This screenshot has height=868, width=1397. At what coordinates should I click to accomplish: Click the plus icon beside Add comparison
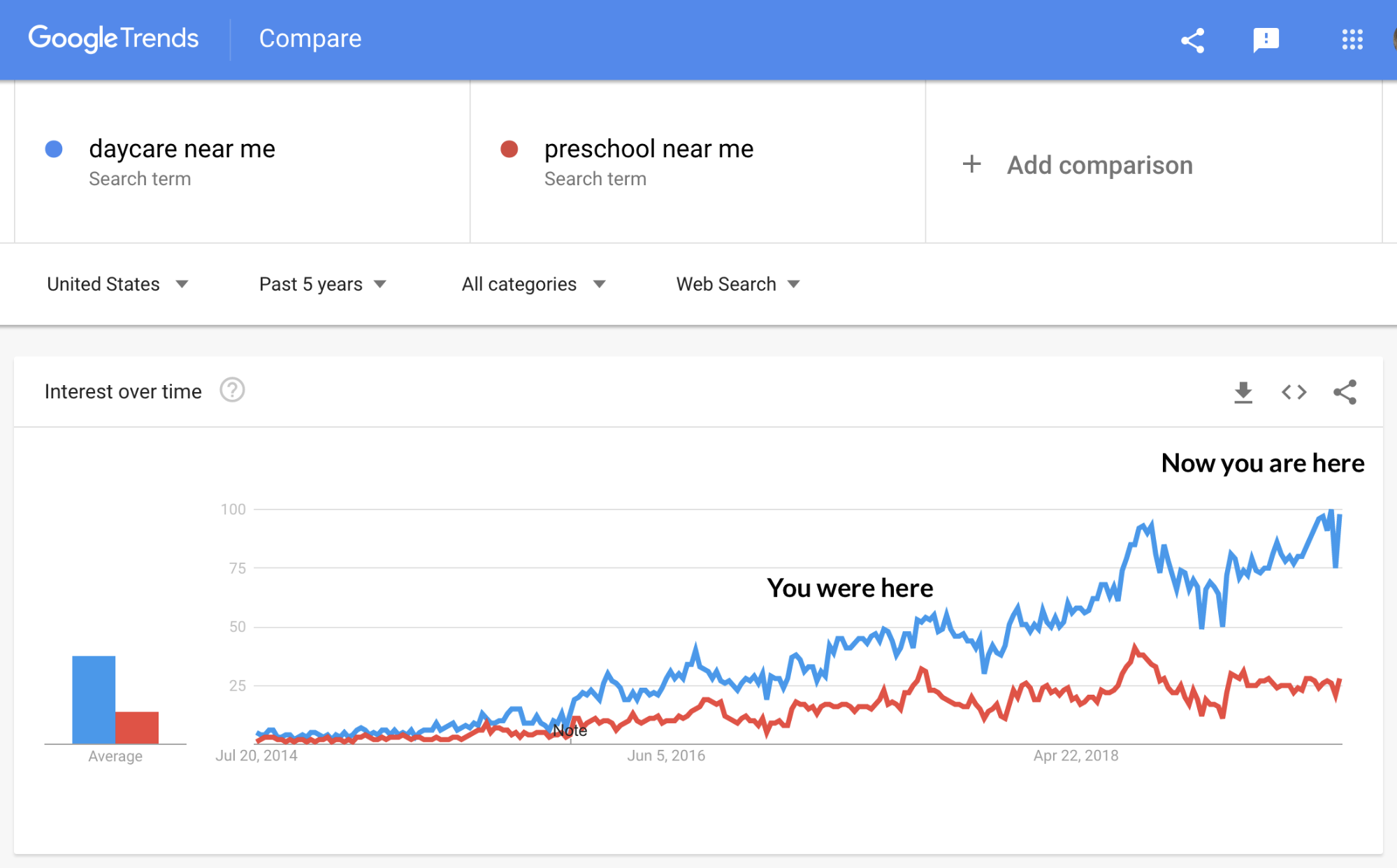[x=971, y=164]
